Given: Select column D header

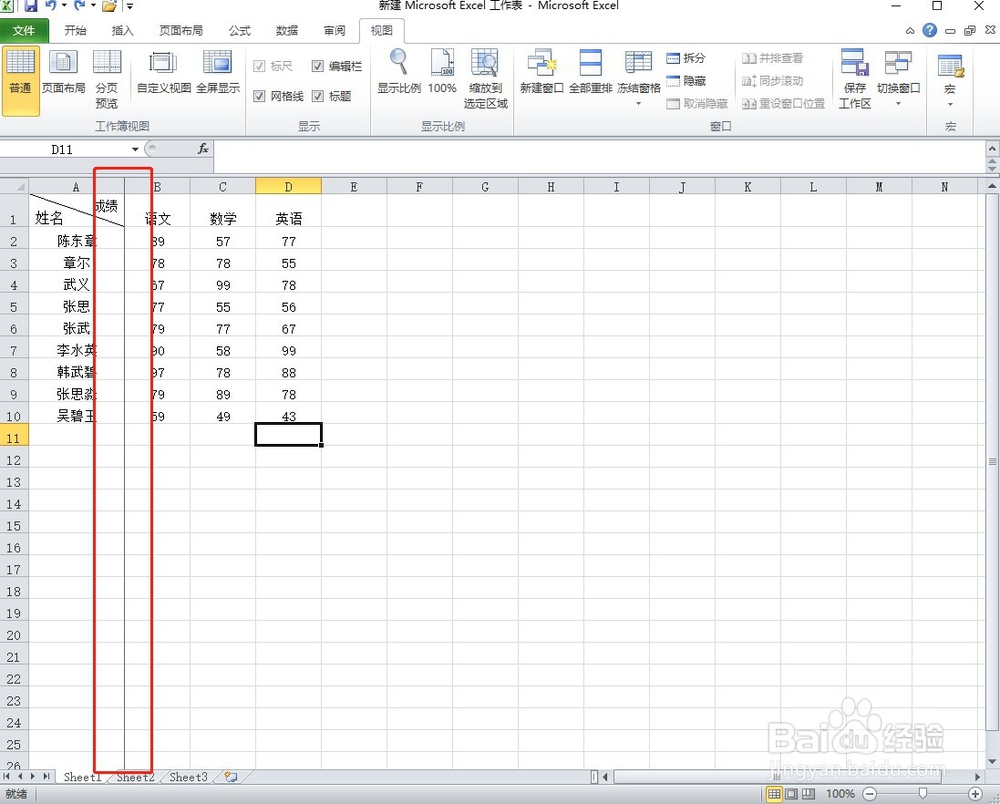Looking at the screenshot, I should click(x=288, y=187).
